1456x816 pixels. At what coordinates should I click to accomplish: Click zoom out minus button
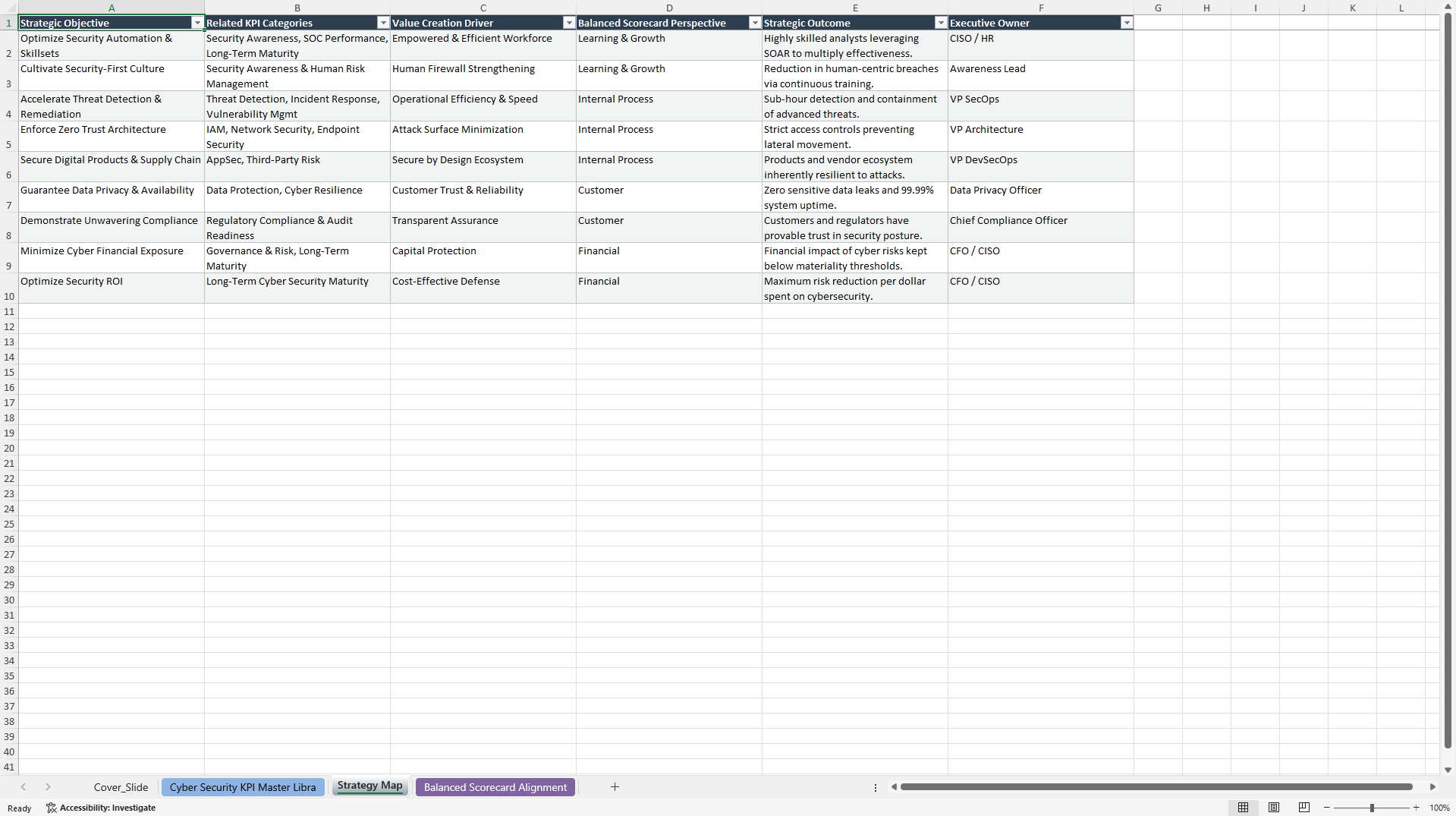click(1327, 808)
